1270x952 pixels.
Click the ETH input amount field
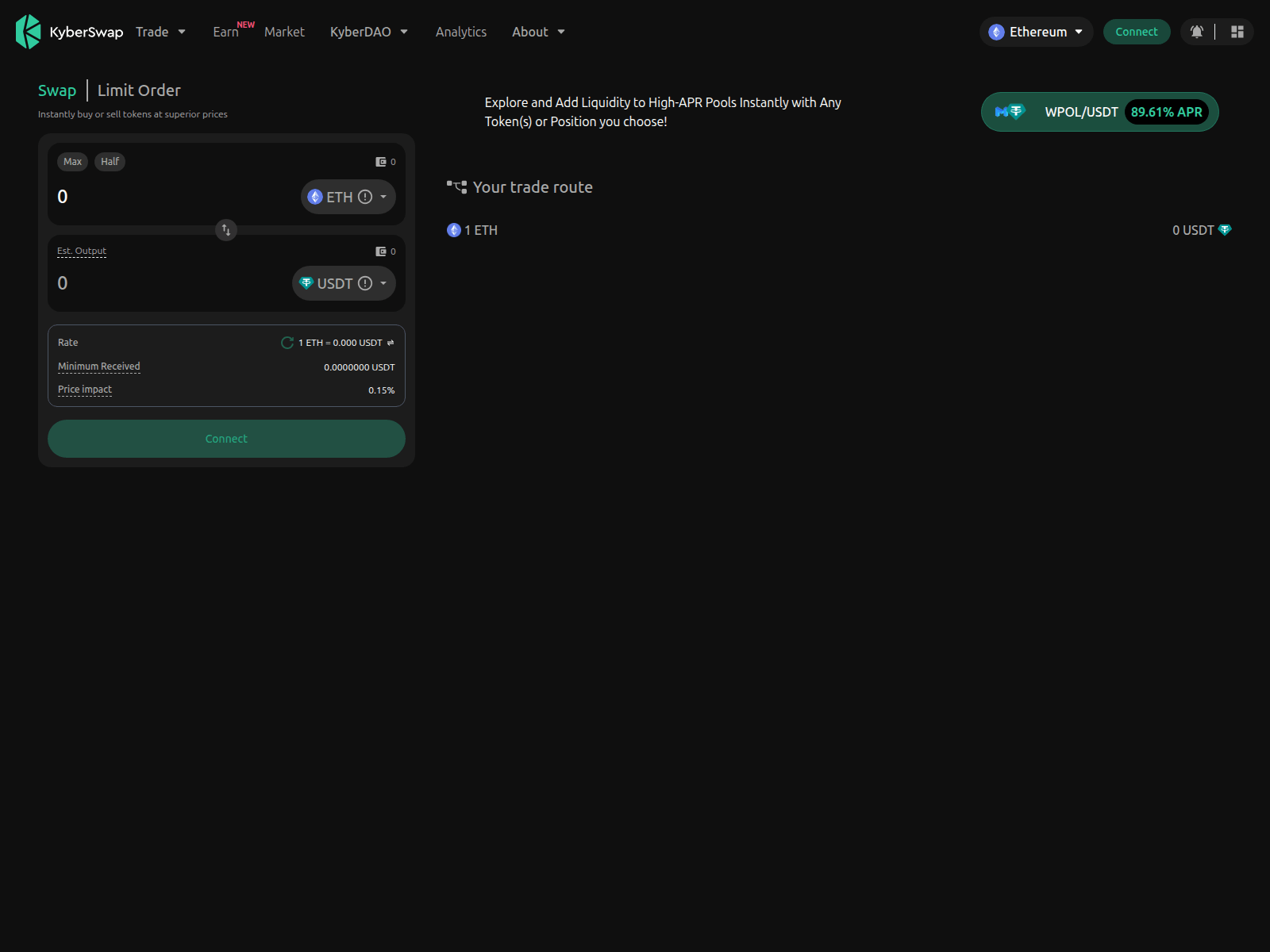pyautogui.click(x=175, y=197)
